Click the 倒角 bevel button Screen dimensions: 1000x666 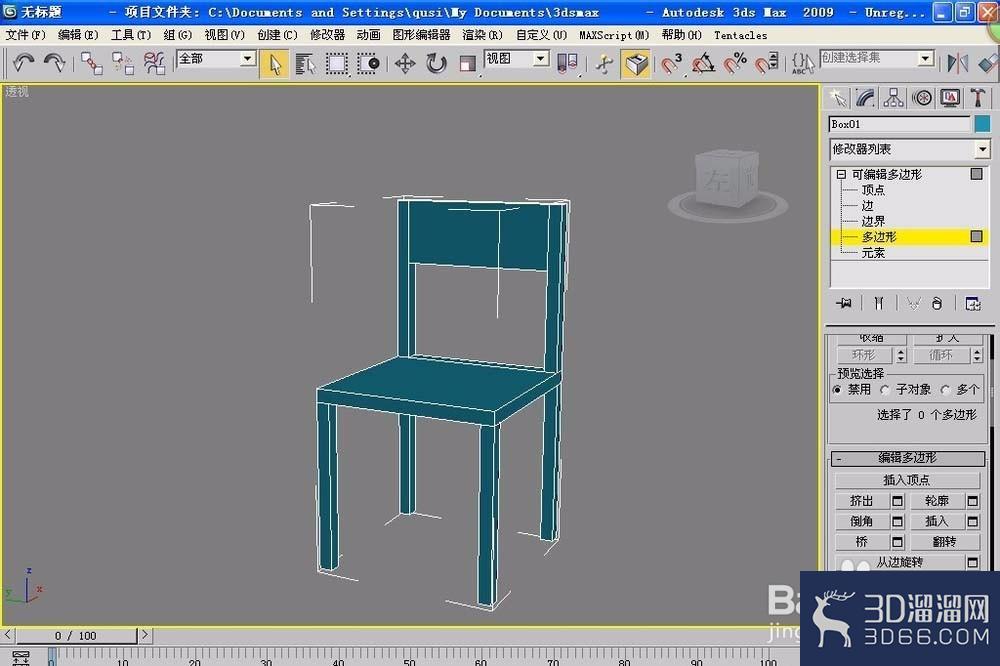862,521
